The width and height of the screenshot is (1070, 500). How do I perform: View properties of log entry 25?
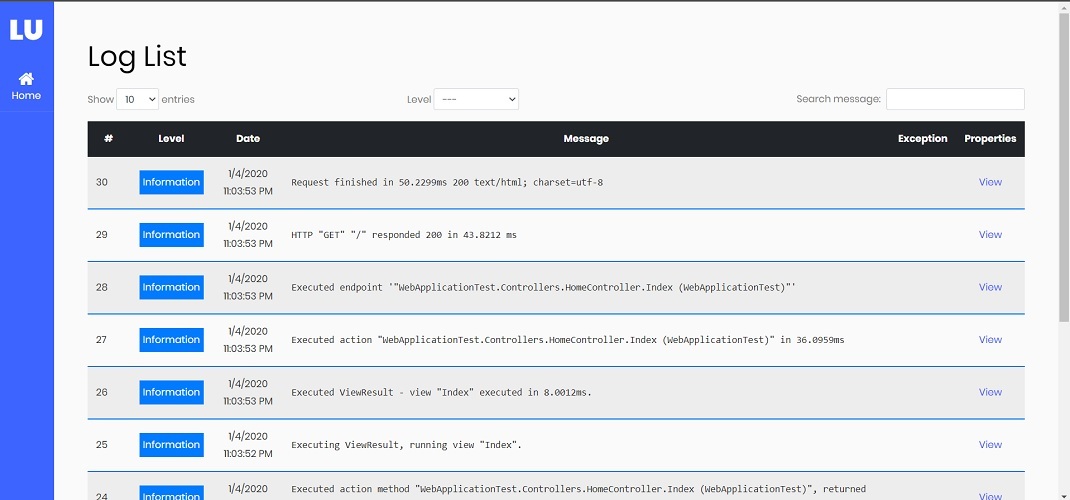tap(990, 445)
